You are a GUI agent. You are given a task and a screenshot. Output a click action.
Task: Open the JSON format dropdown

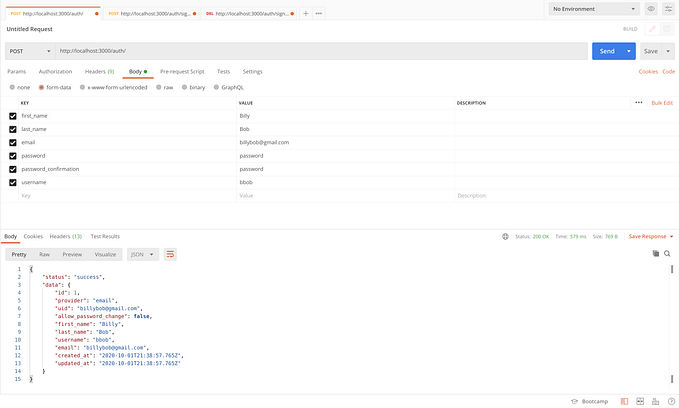pyautogui.click(x=143, y=254)
